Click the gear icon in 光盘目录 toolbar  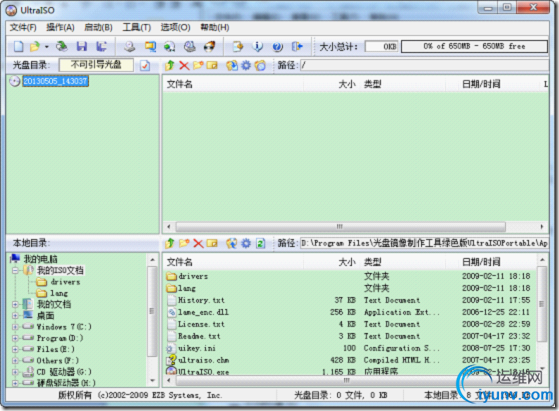tap(246, 65)
